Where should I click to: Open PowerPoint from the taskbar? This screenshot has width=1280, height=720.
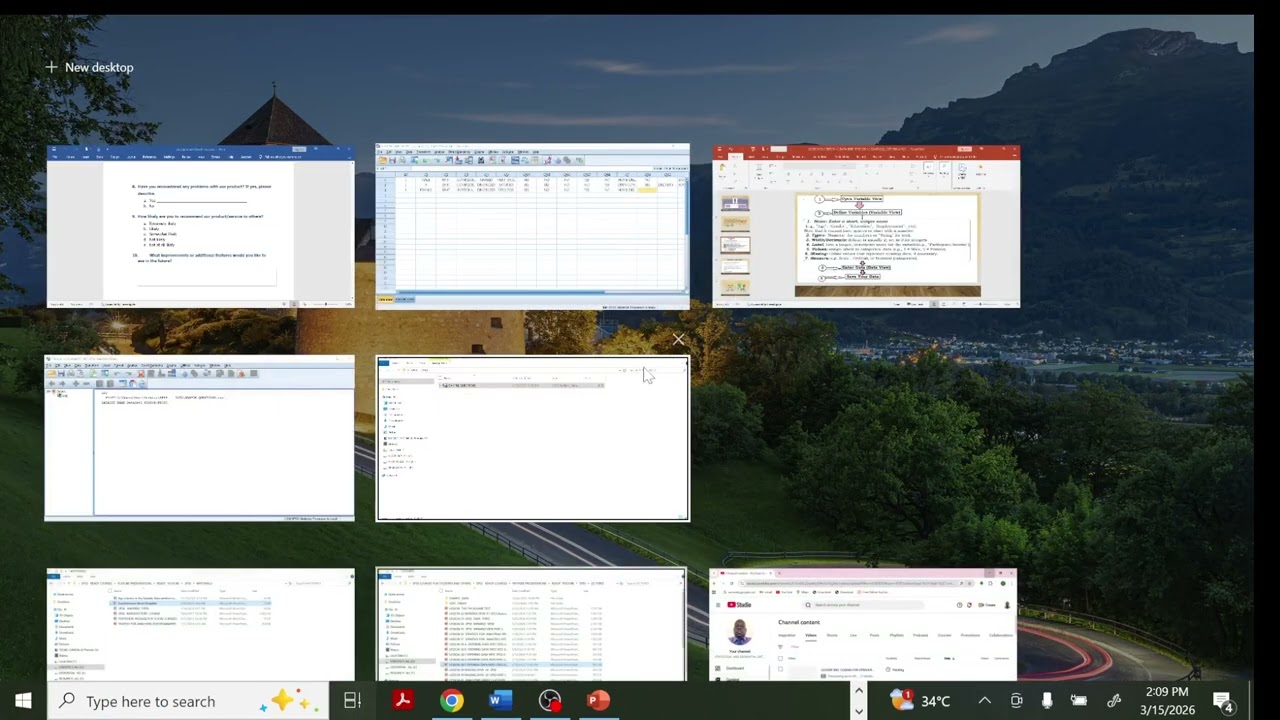[598, 701]
